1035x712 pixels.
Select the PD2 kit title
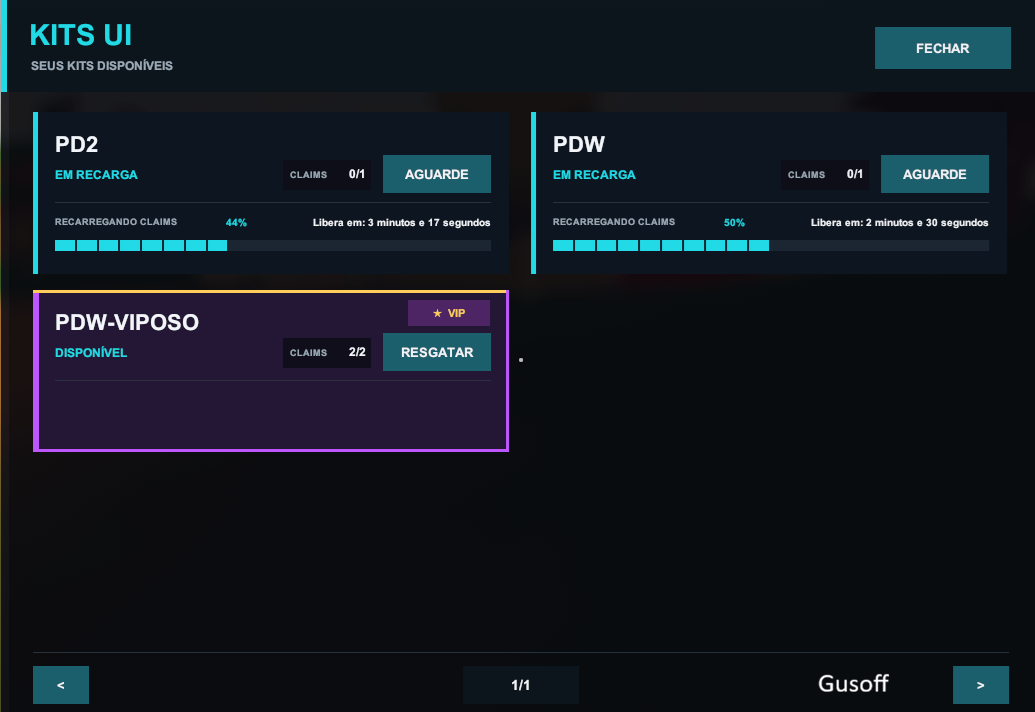click(77, 145)
